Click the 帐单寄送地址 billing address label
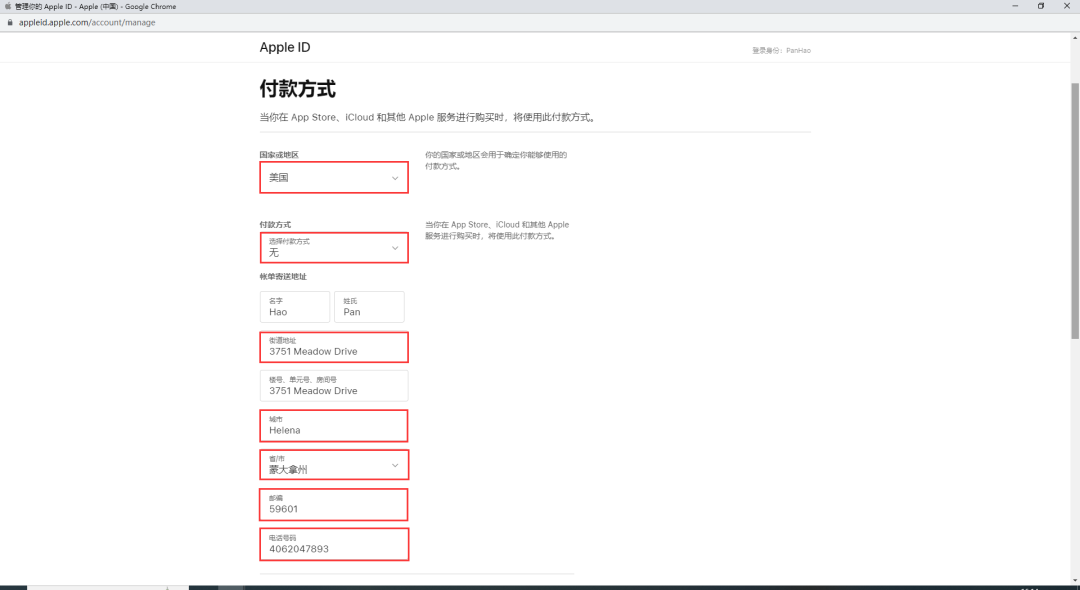The width and height of the screenshot is (1080, 590). click(x=283, y=277)
